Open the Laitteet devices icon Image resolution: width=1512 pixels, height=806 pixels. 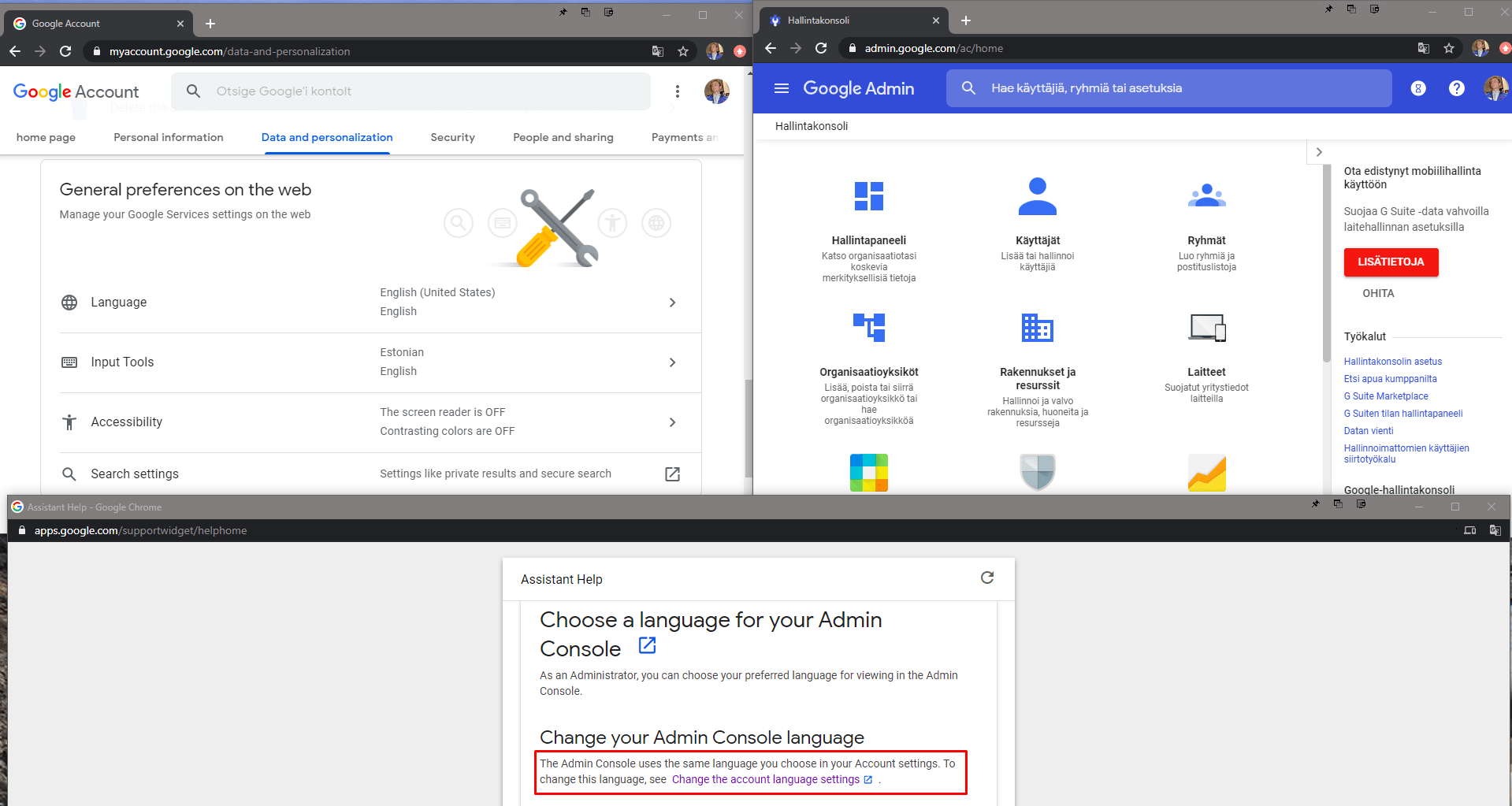pos(1206,327)
